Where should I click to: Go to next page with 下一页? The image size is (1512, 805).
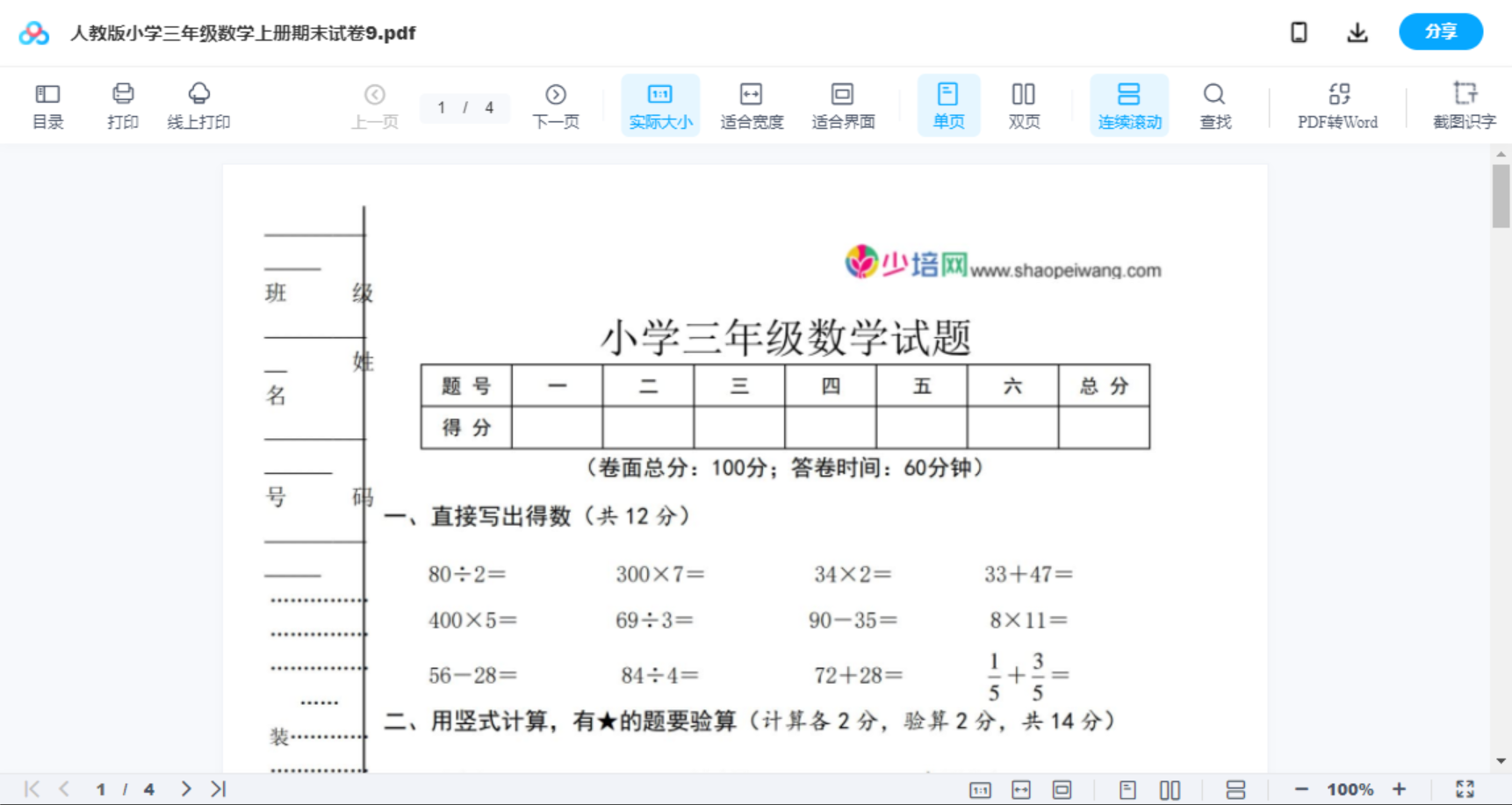555,104
